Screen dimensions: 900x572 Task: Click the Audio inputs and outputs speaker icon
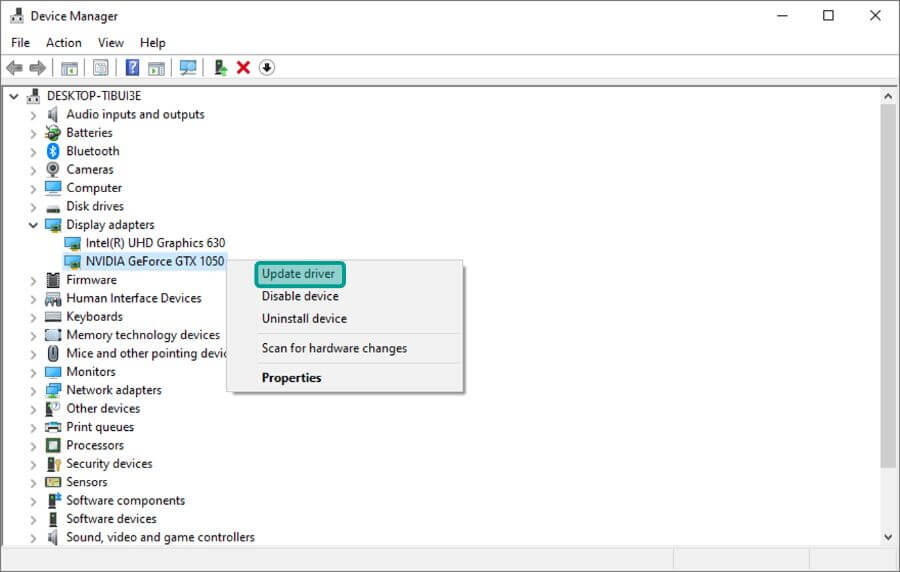pos(53,114)
